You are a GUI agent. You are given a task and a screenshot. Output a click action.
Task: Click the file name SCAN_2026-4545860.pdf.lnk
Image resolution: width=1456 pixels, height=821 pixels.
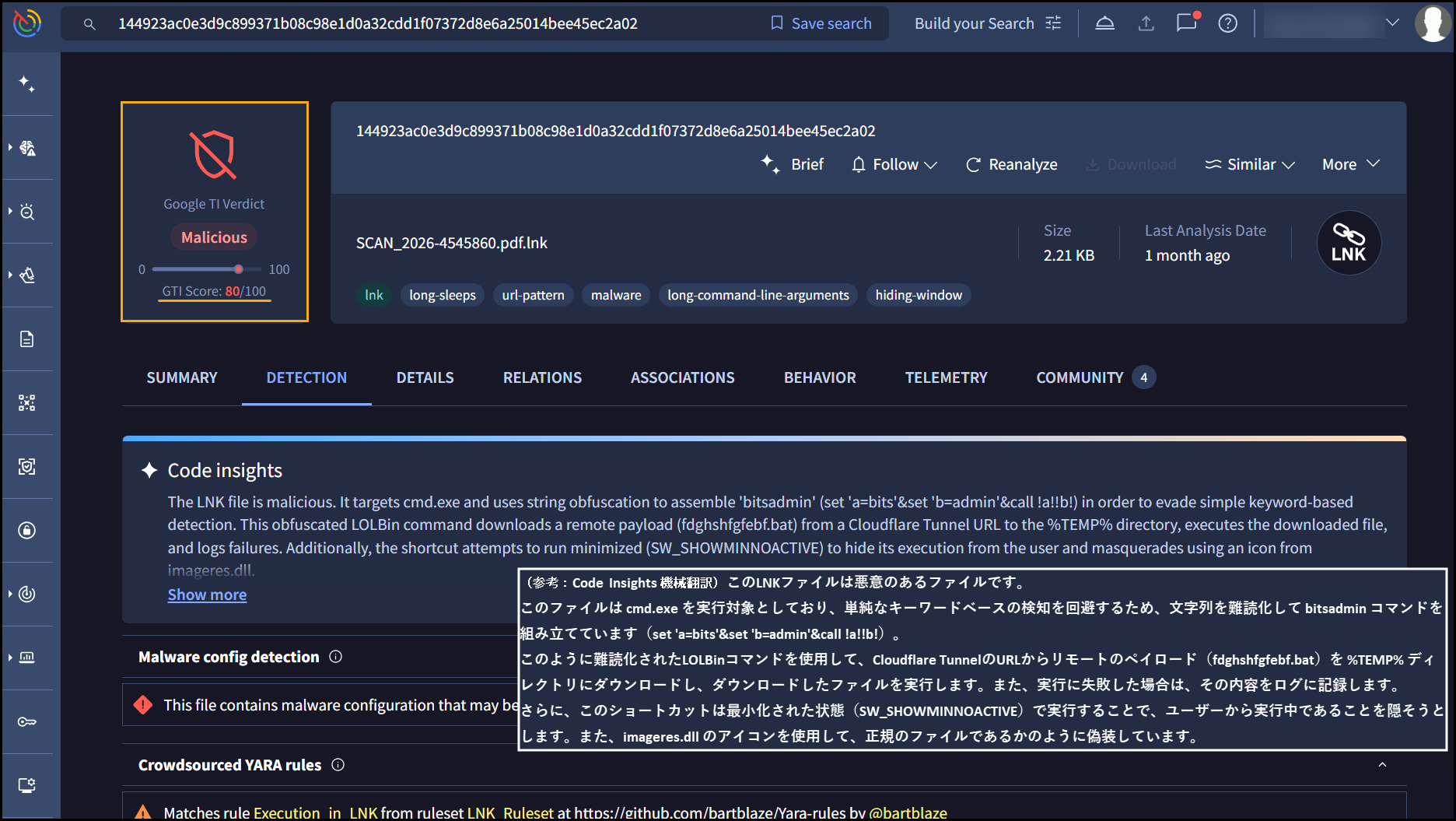452,243
